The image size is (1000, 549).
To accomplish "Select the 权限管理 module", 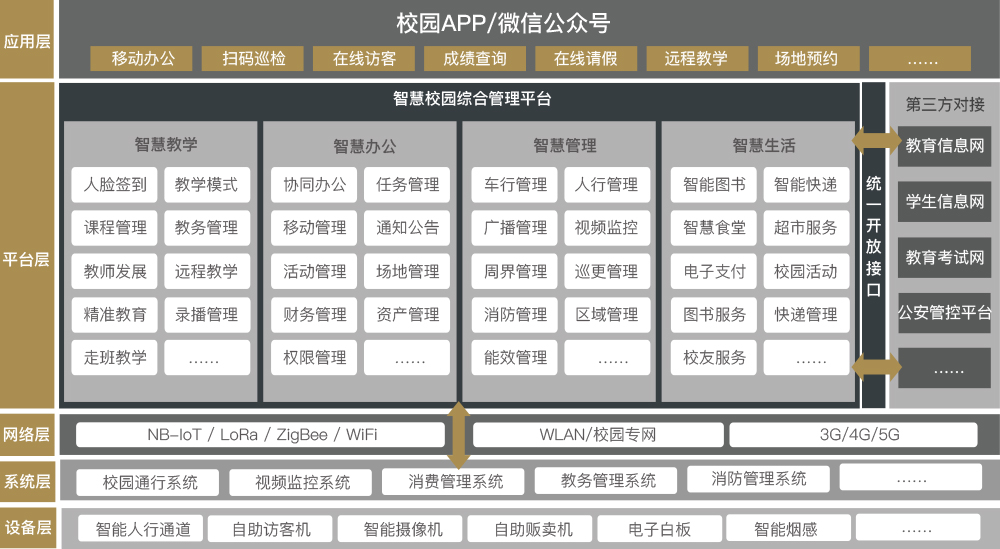I will (314, 357).
